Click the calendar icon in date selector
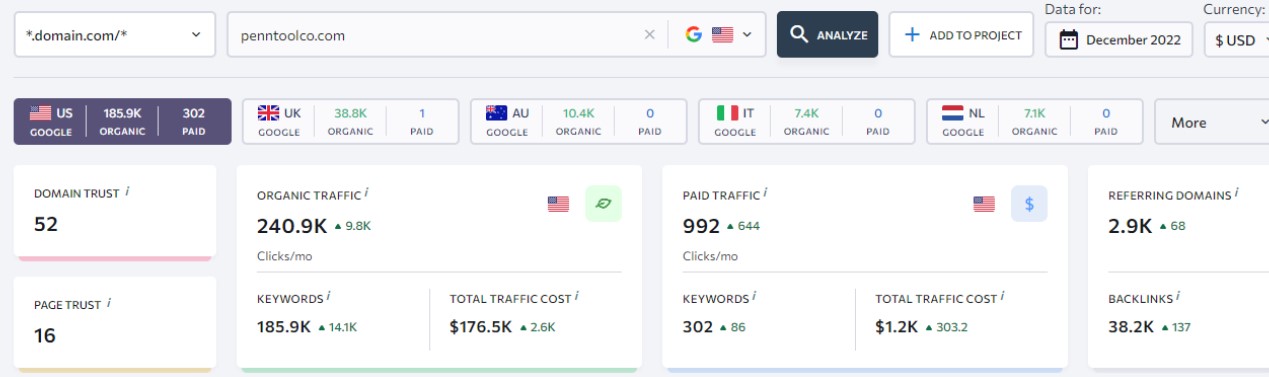The height and width of the screenshot is (377, 1269). pos(1068,40)
